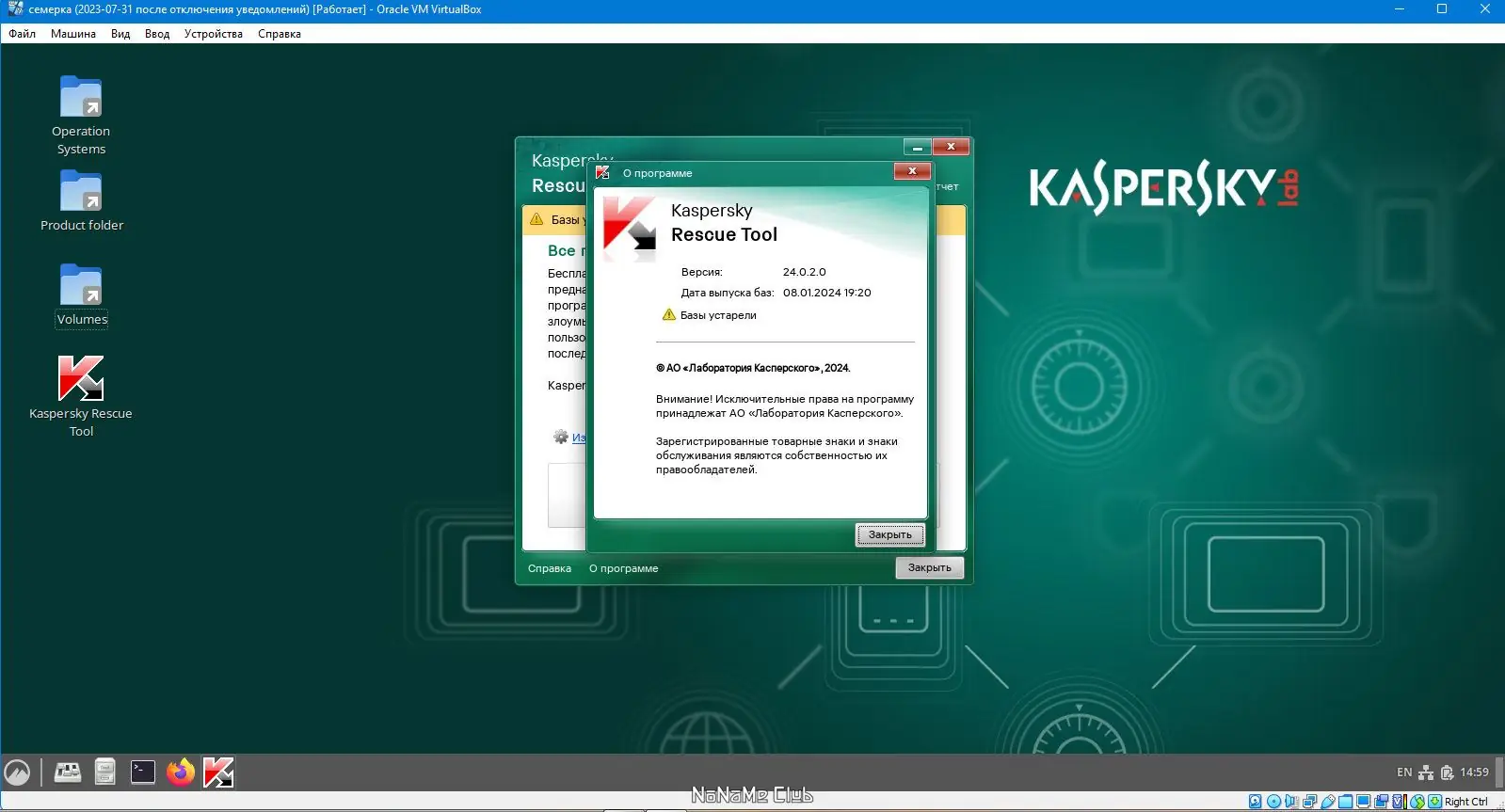Viewport: 1505px width, 812px height.
Task: Click the version value 24.0.2.0
Action: [804, 272]
